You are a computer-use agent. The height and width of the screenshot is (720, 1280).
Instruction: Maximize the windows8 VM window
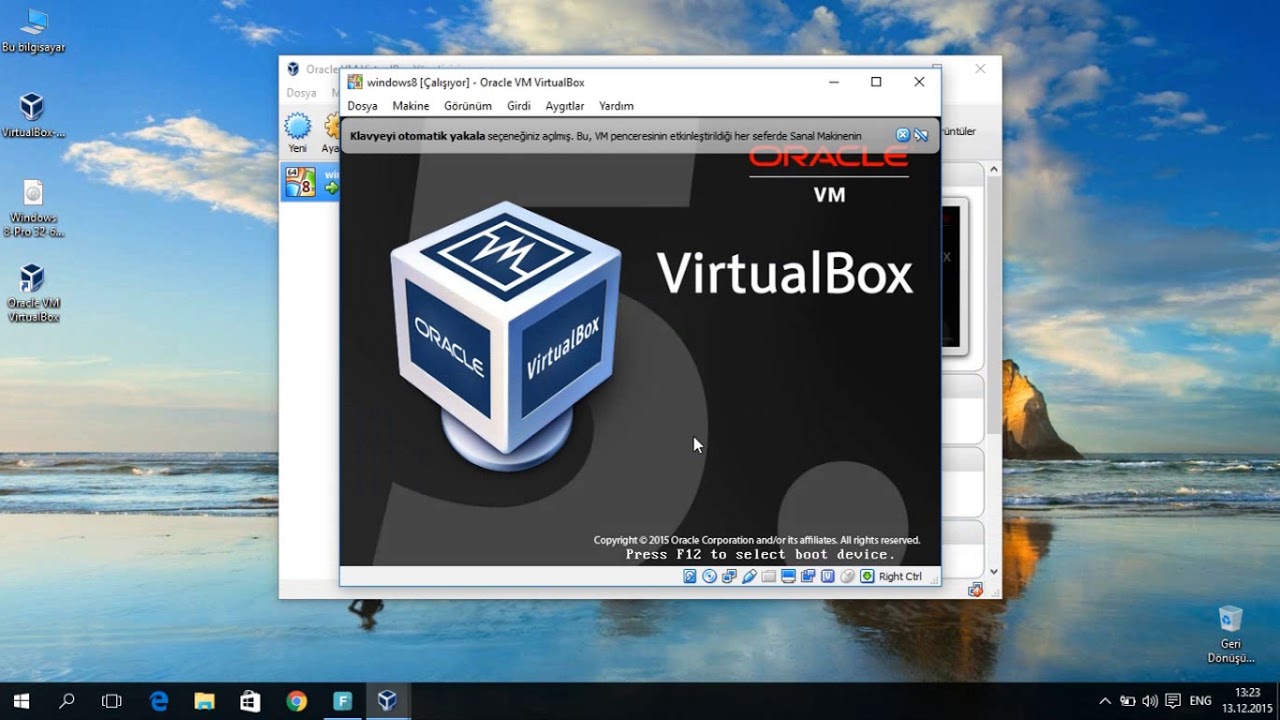(x=876, y=82)
